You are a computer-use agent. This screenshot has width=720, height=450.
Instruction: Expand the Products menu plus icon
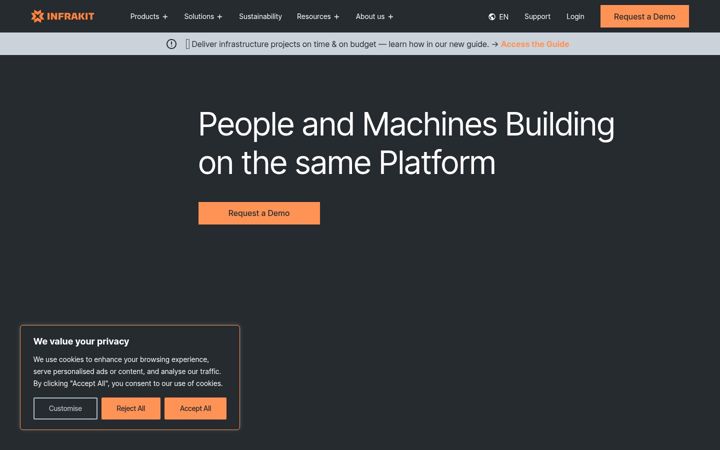[x=165, y=17]
